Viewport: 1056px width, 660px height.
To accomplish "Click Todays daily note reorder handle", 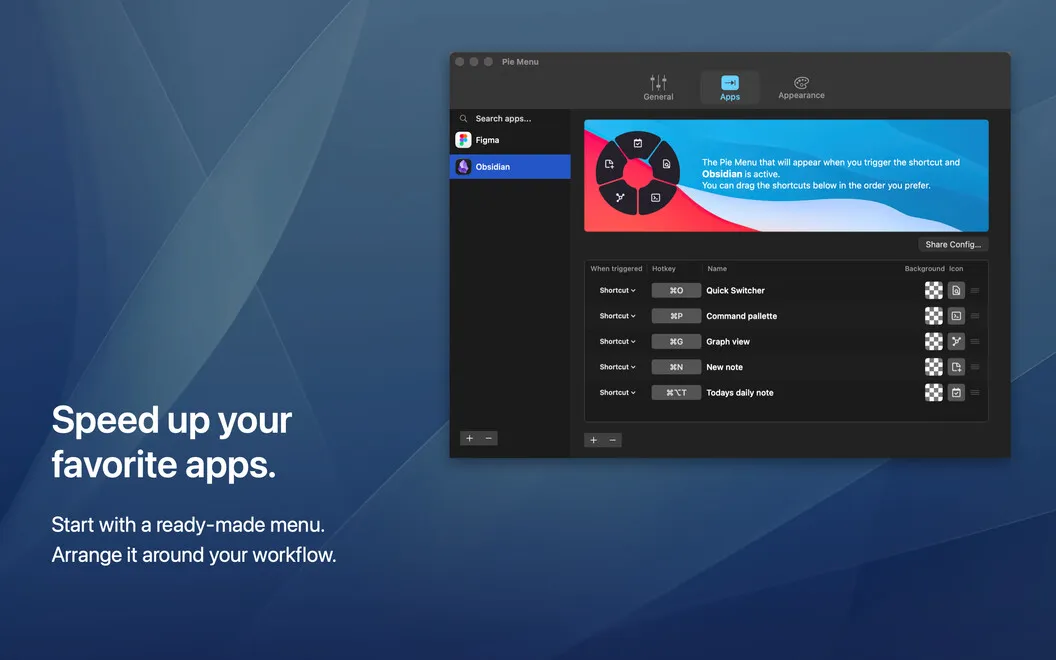I will pyautogui.click(x=975, y=393).
